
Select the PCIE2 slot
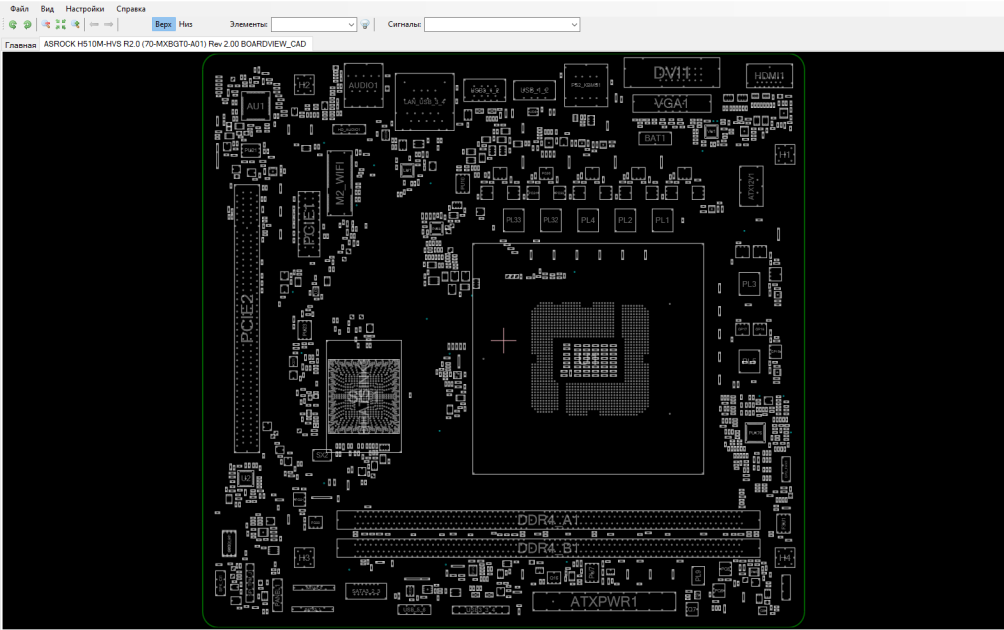pos(247,318)
